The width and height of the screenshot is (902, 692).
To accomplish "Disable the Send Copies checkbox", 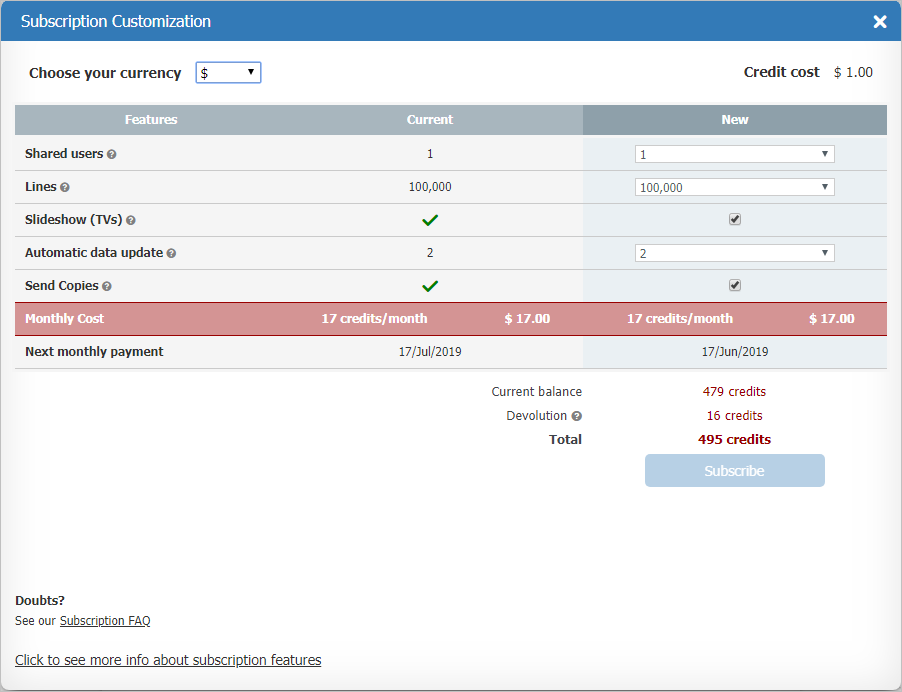I will click(735, 285).
